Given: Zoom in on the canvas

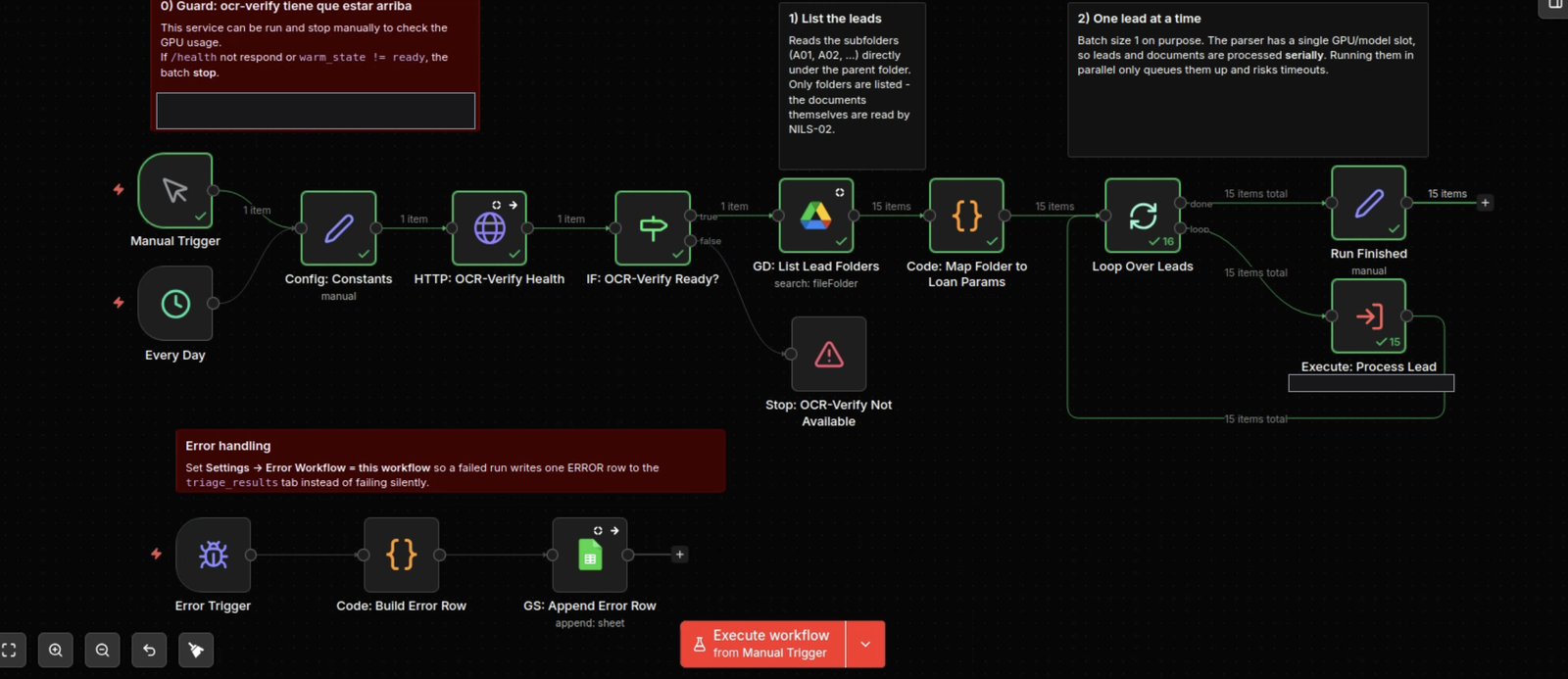Looking at the screenshot, I should pyautogui.click(x=56, y=650).
